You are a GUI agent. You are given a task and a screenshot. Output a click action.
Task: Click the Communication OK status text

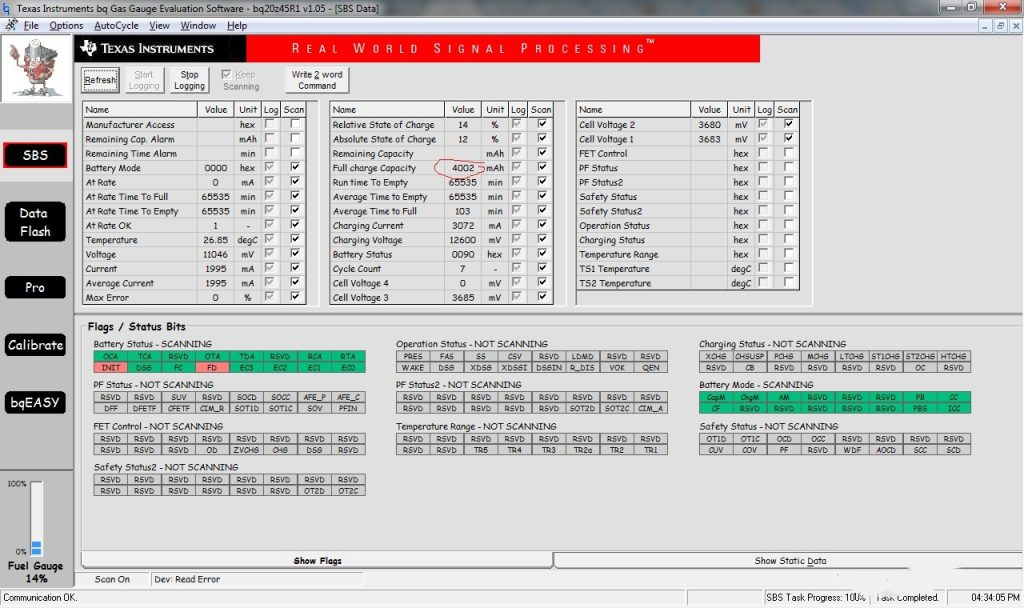[40, 598]
